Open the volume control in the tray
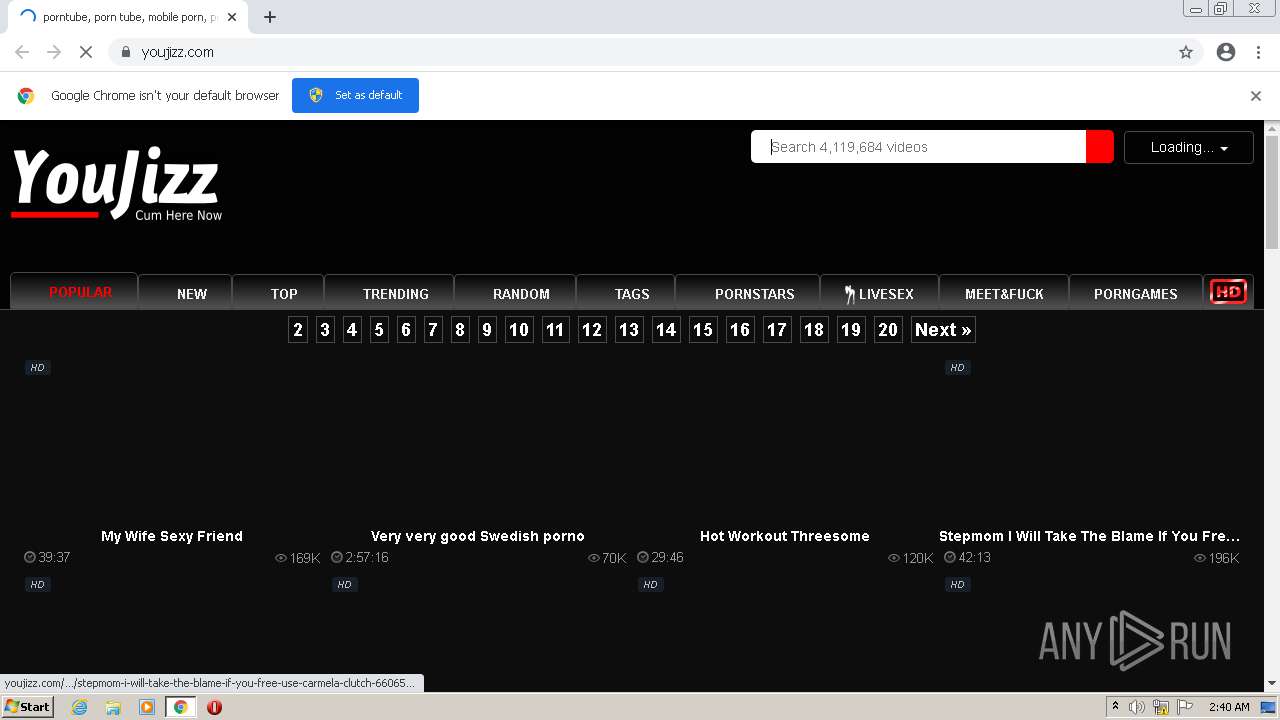The width and height of the screenshot is (1280, 720). pos(1137,707)
